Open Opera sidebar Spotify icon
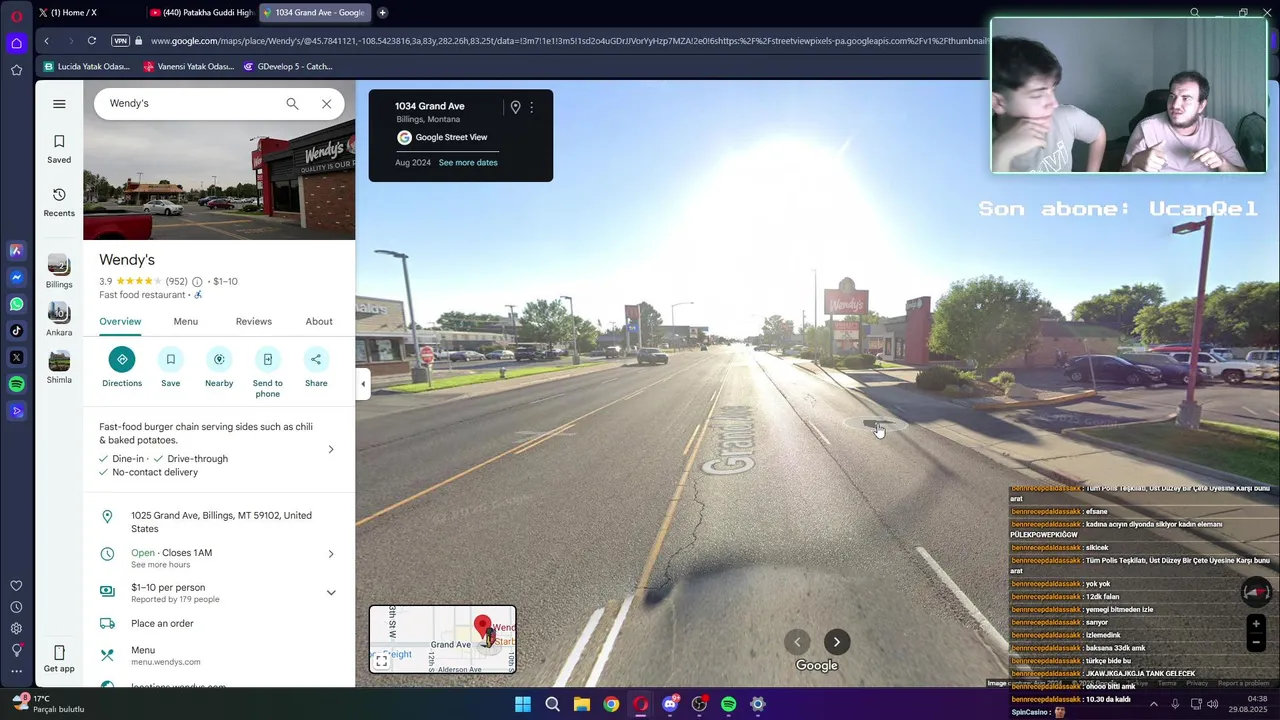1280x720 pixels. (16, 384)
